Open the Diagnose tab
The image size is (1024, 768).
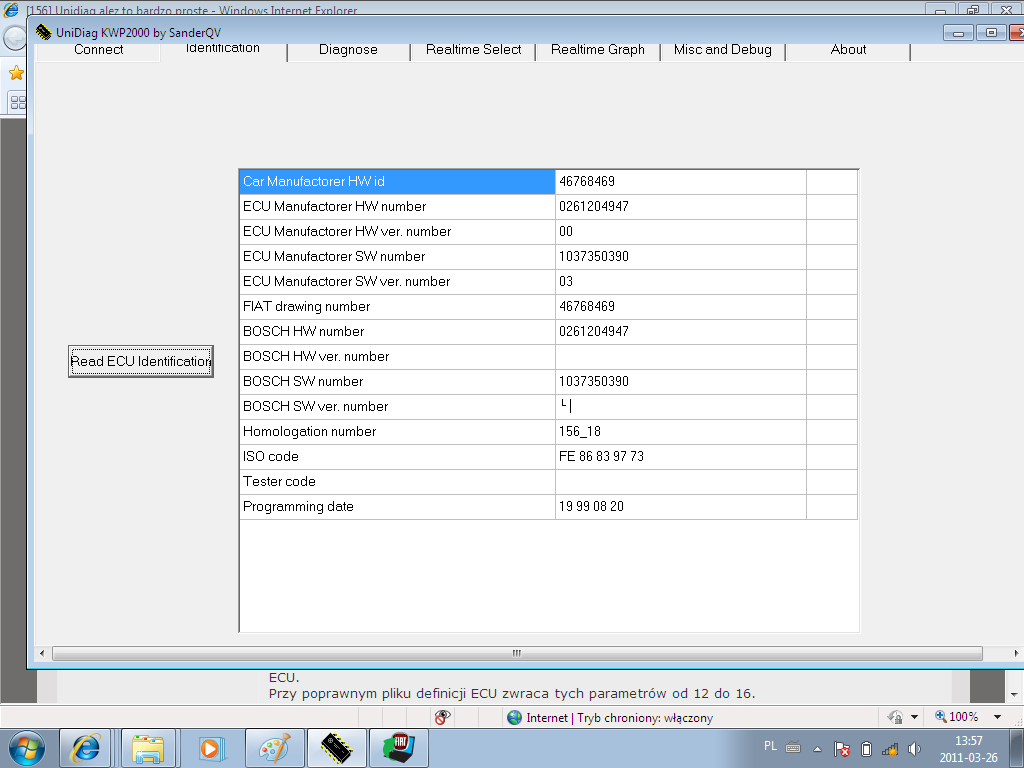point(348,50)
